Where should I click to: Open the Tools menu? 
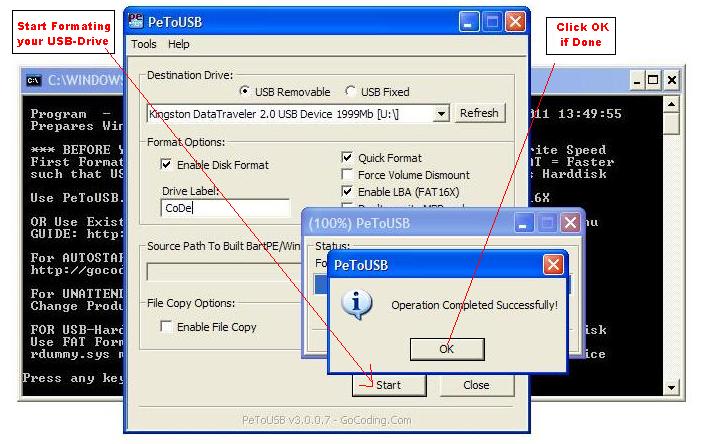(x=144, y=44)
